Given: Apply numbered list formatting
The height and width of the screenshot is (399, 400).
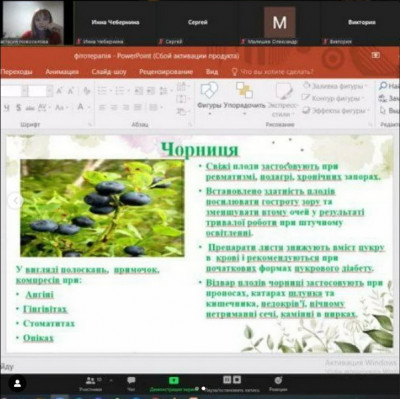Looking at the screenshot, I should (x=121, y=91).
